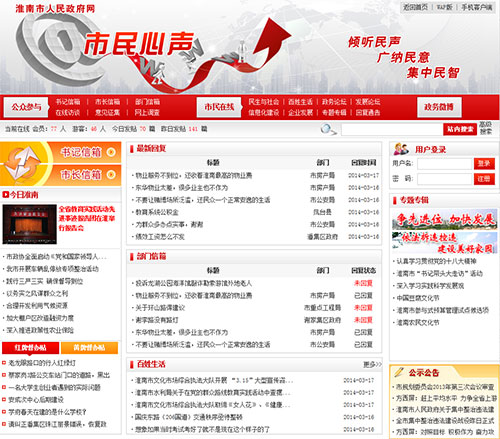Open 一名大学生创业者遇到的实际问题 post
The image size is (500, 439).
click(x=55, y=387)
